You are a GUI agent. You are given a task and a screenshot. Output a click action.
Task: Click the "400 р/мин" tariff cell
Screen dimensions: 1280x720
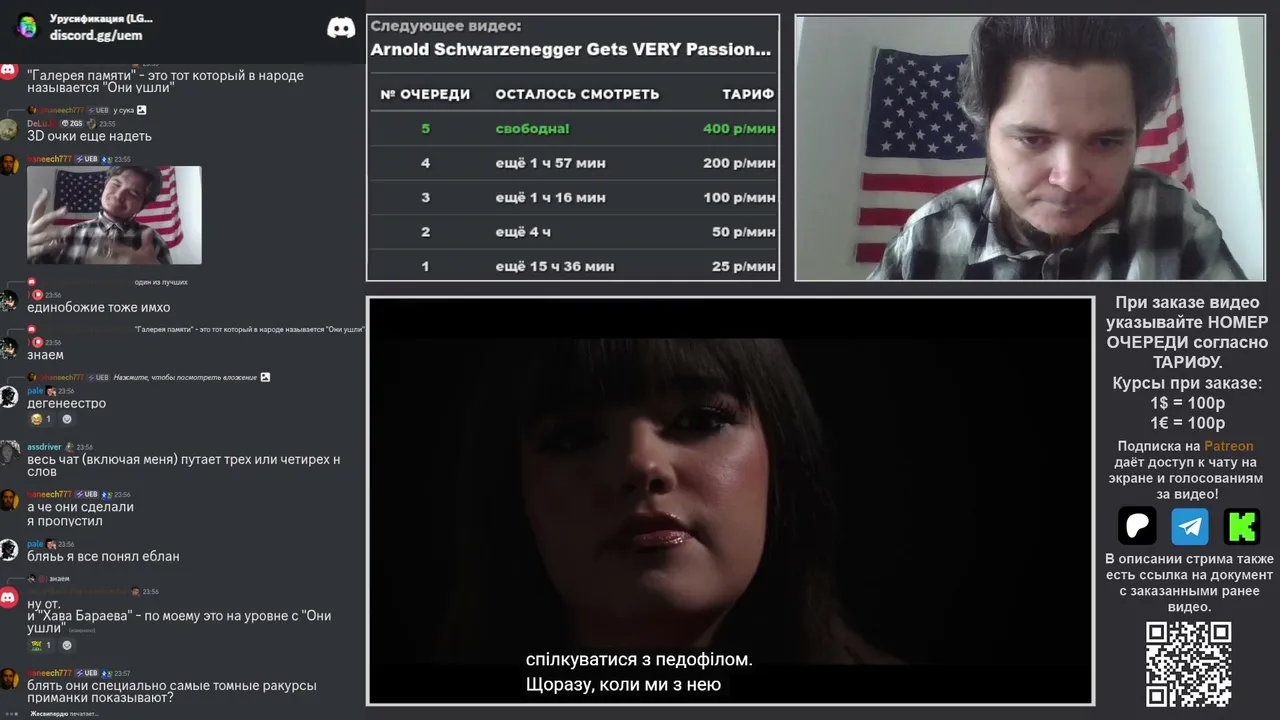pyautogui.click(x=739, y=129)
